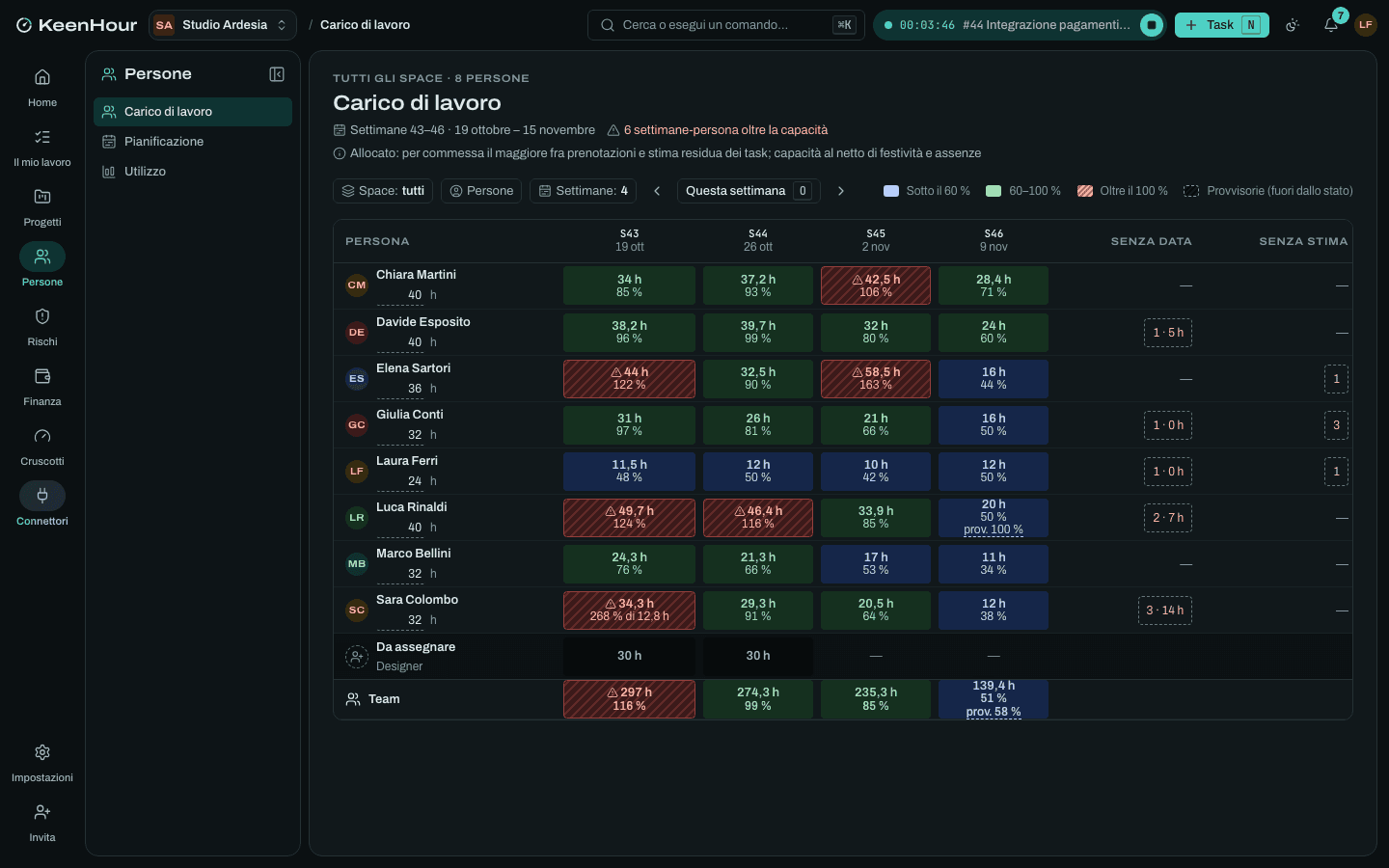The width and height of the screenshot is (1389, 868).
Task: Open Impostazioni settings
Action: pos(42,763)
